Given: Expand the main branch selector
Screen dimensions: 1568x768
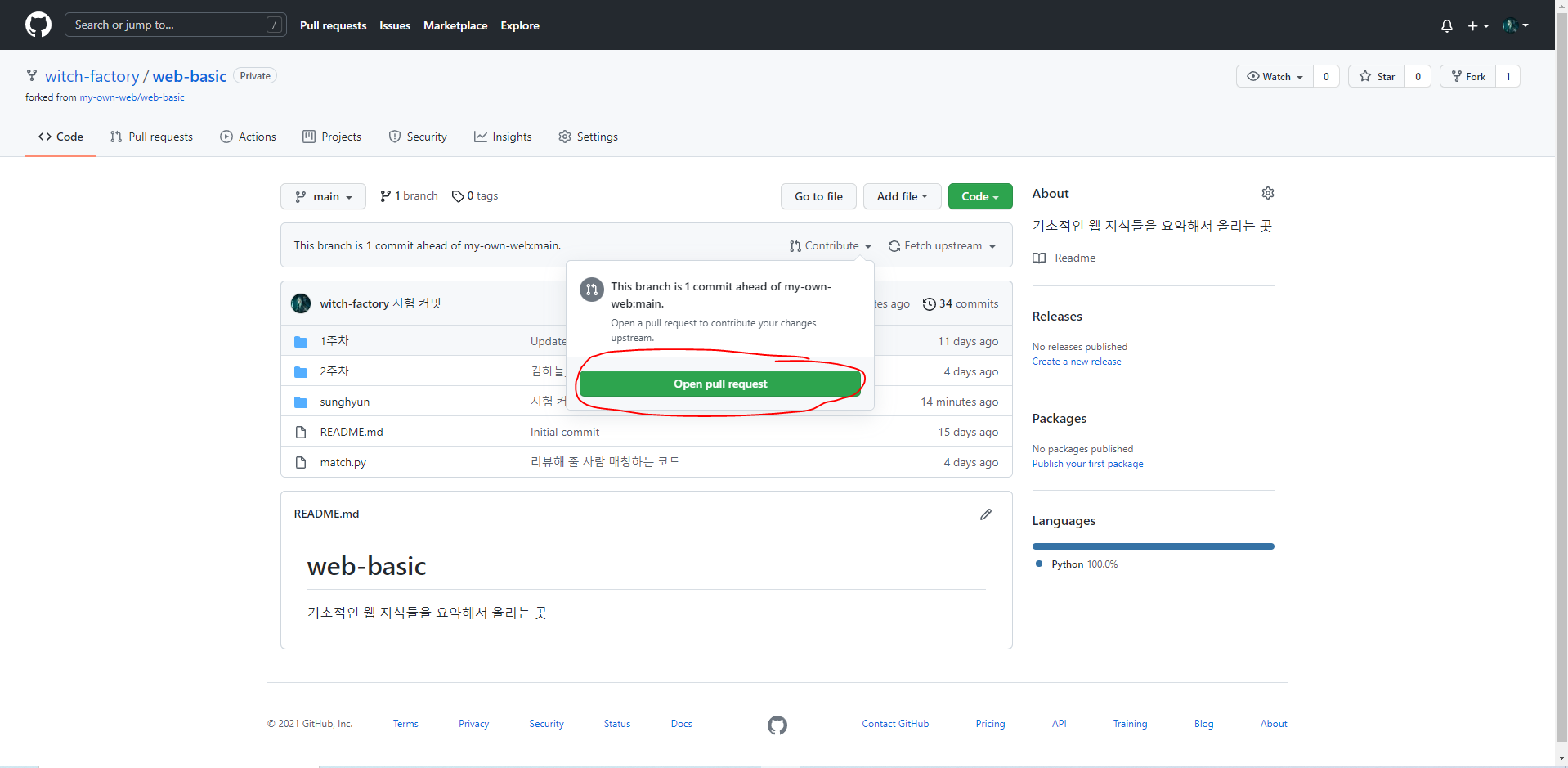Looking at the screenshot, I should pyautogui.click(x=323, y=196).
